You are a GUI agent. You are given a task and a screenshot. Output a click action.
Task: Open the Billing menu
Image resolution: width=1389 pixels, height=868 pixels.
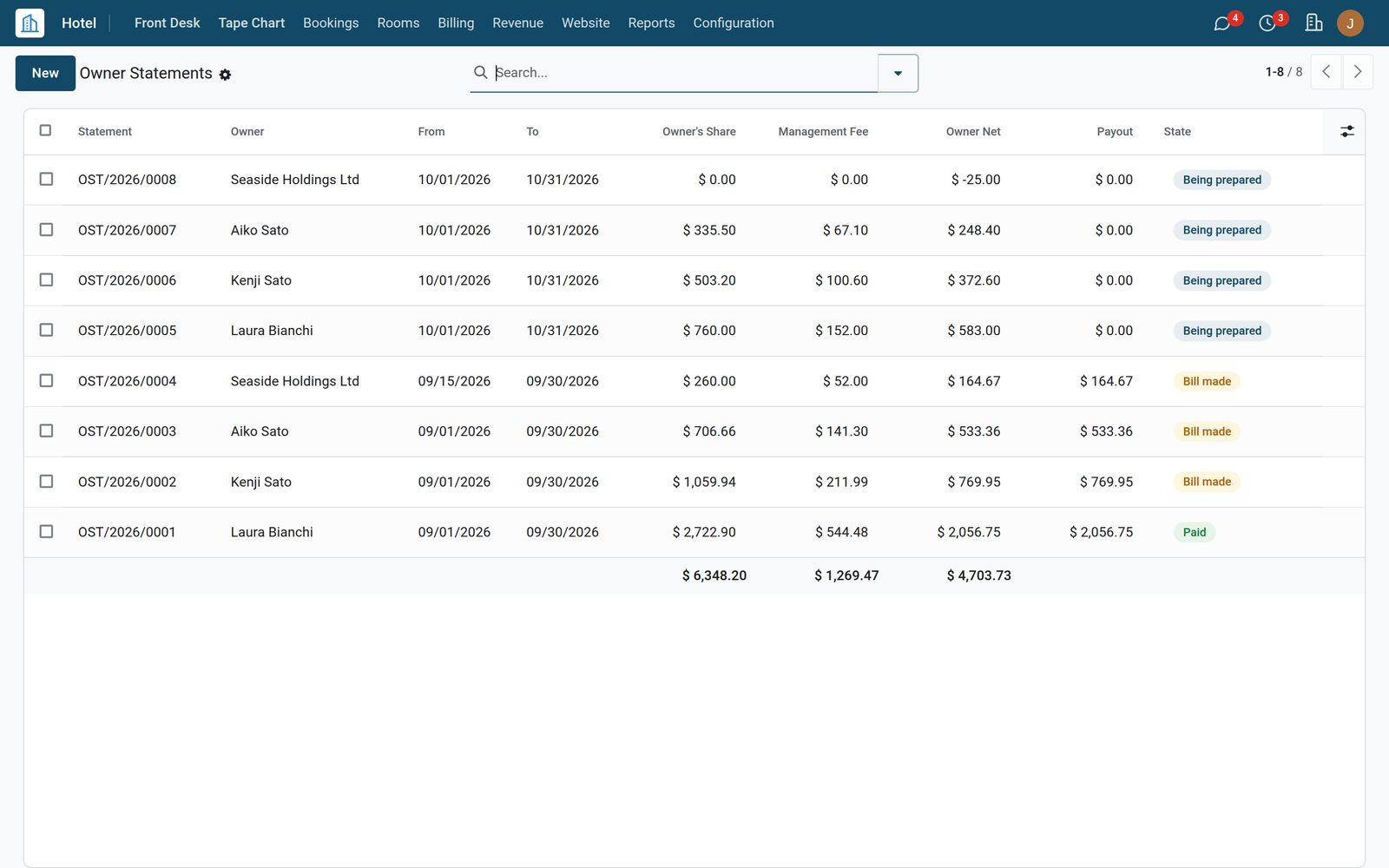pyautogui.click(x=456, y=23)
